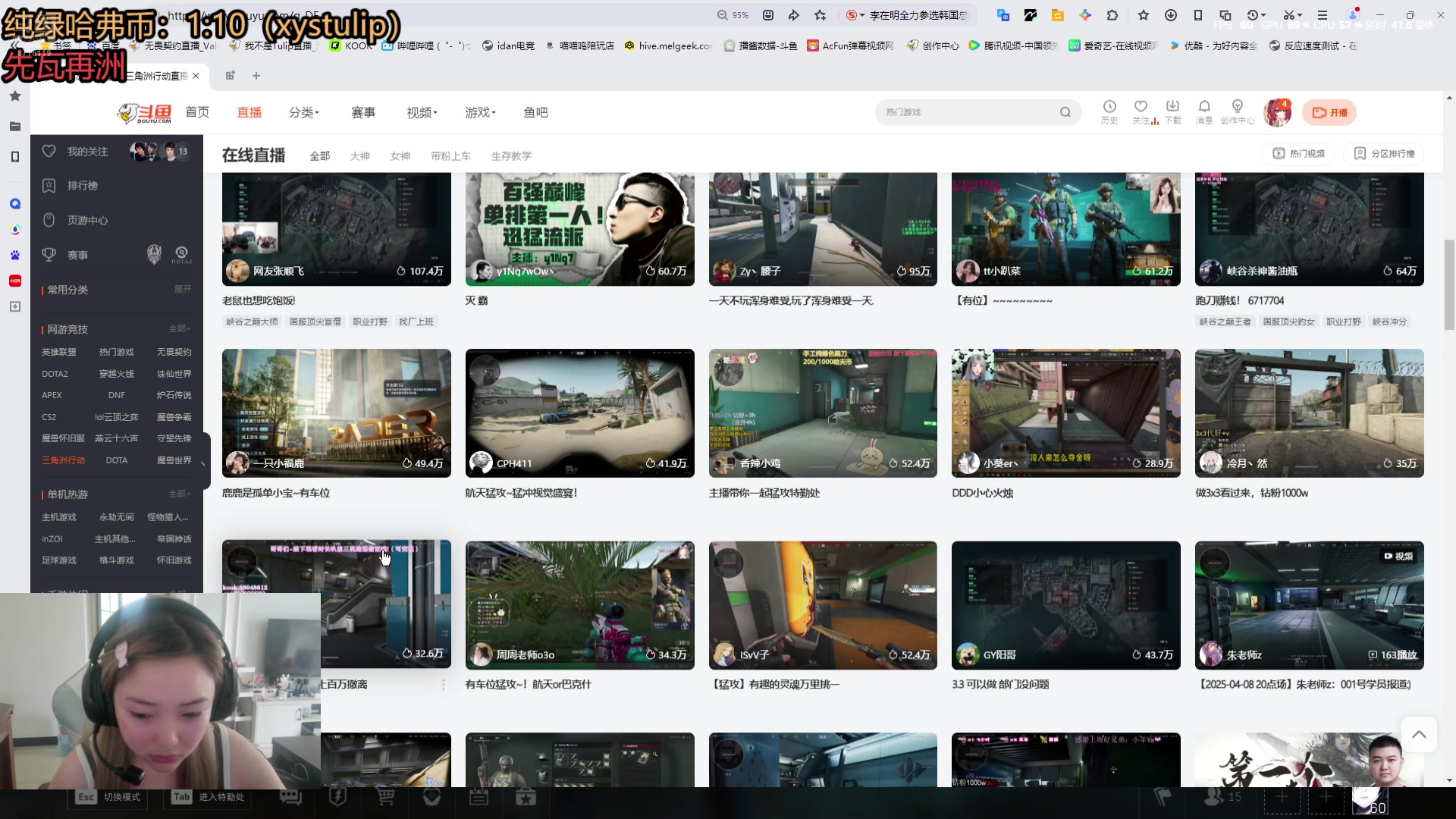Open the Douyu 首页 nav link
The width and height of the screenshot is (1456, 819).
point(197,112)
